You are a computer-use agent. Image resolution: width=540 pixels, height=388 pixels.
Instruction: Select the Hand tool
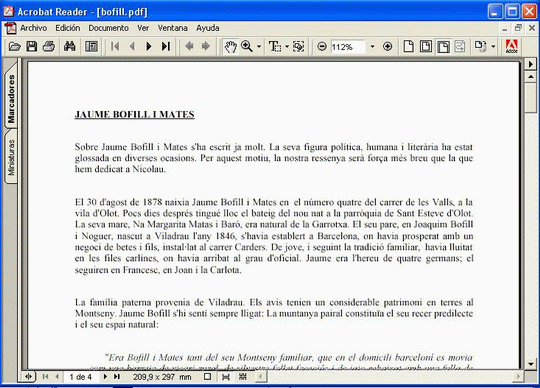(230, 46)
